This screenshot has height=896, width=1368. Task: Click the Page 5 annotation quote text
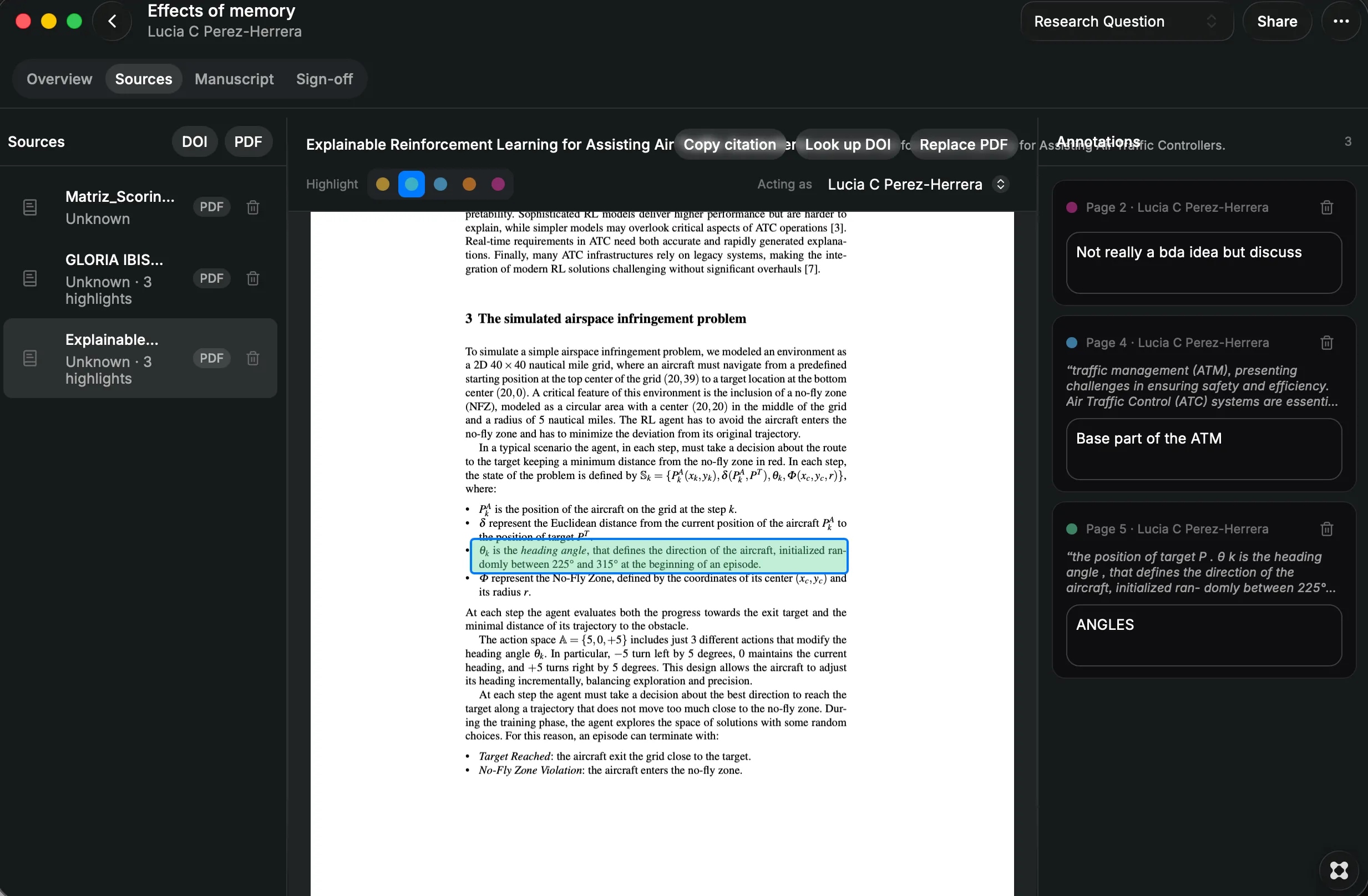[1202, 572]
